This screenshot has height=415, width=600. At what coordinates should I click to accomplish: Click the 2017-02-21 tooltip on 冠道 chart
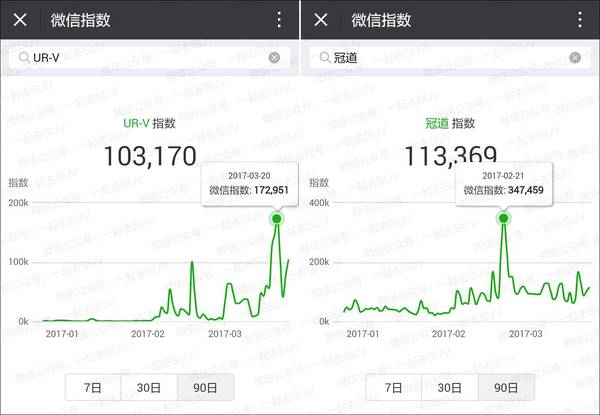coord(504,184)
